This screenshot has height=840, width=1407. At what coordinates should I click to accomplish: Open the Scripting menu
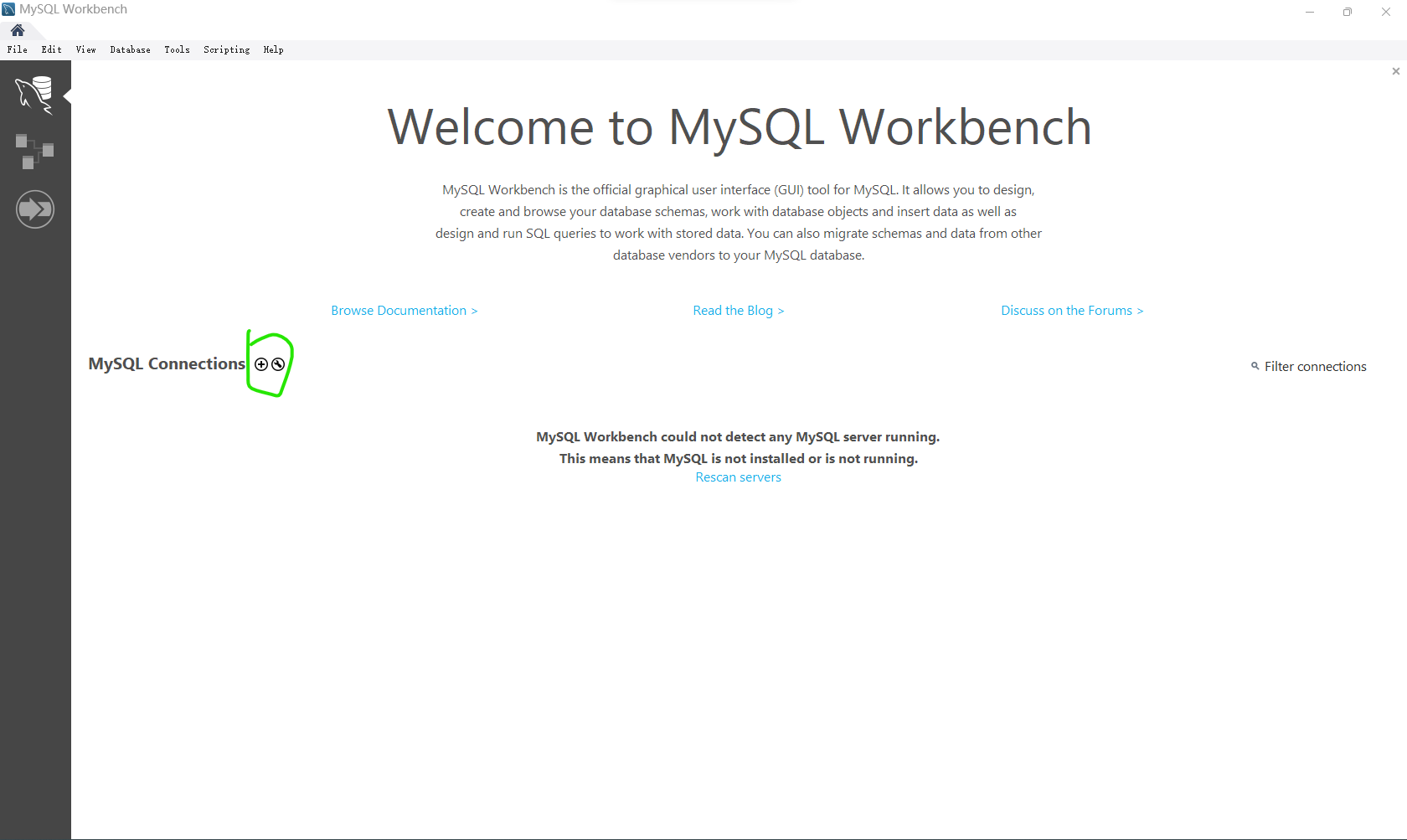227,50
